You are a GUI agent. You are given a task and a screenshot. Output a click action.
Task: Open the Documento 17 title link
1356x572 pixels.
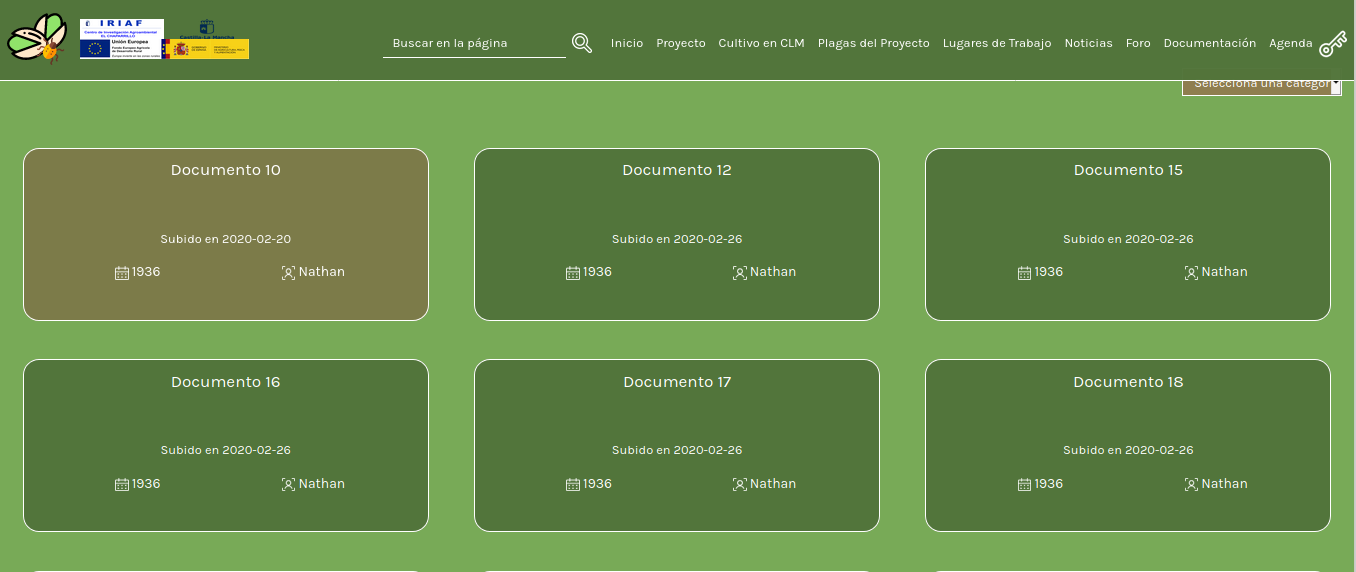(x=677, y=382)
